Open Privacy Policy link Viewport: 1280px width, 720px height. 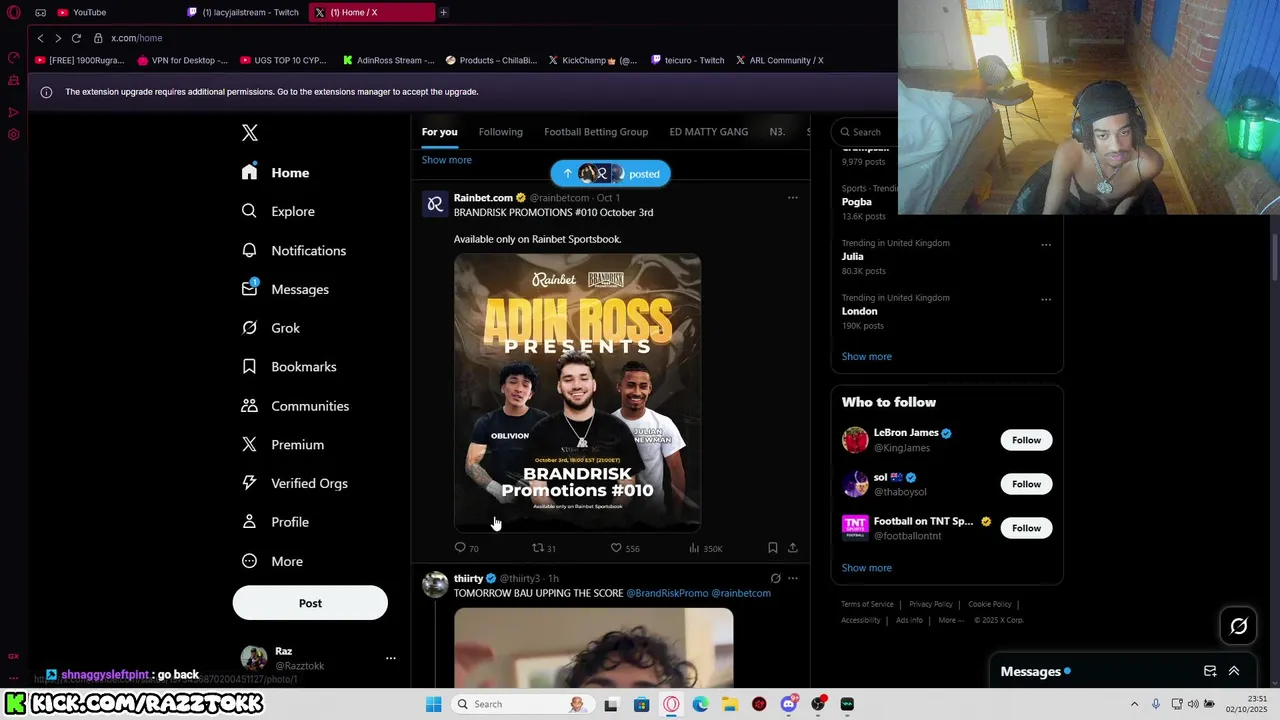pos(931,604)
